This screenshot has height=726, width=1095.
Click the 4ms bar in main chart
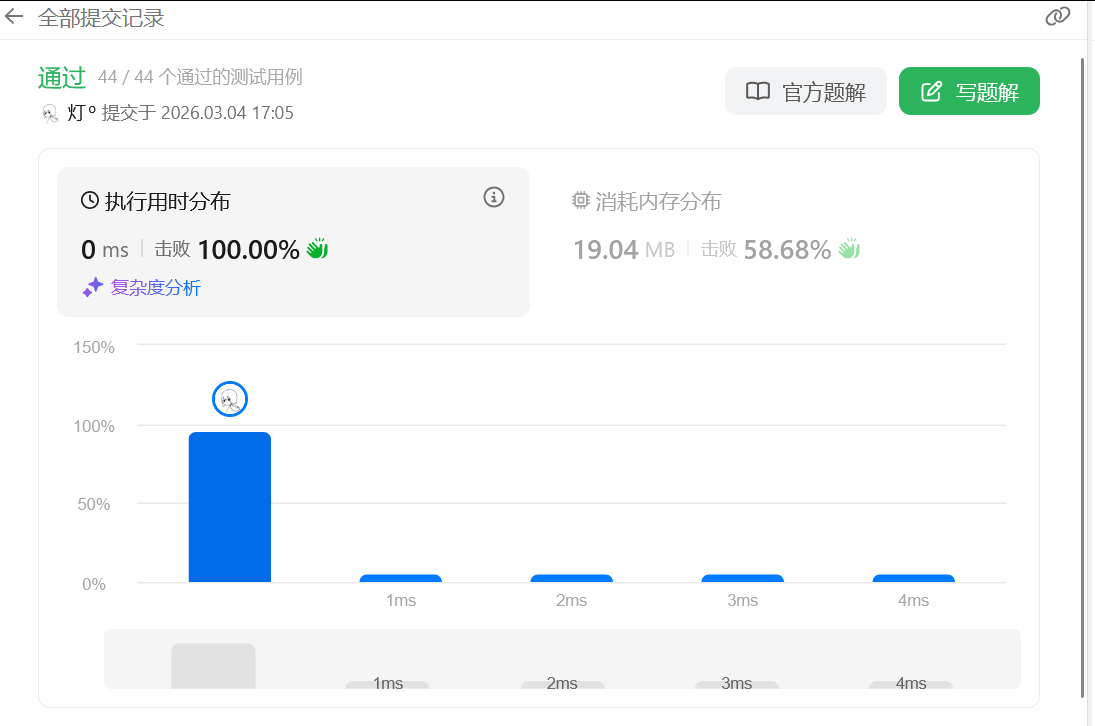[x=913, y=578]
